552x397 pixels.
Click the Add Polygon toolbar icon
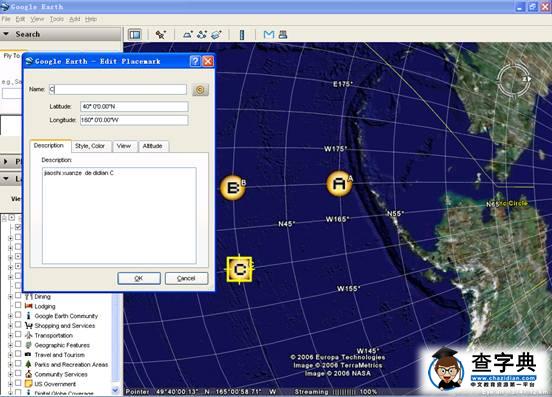(187, 34)
